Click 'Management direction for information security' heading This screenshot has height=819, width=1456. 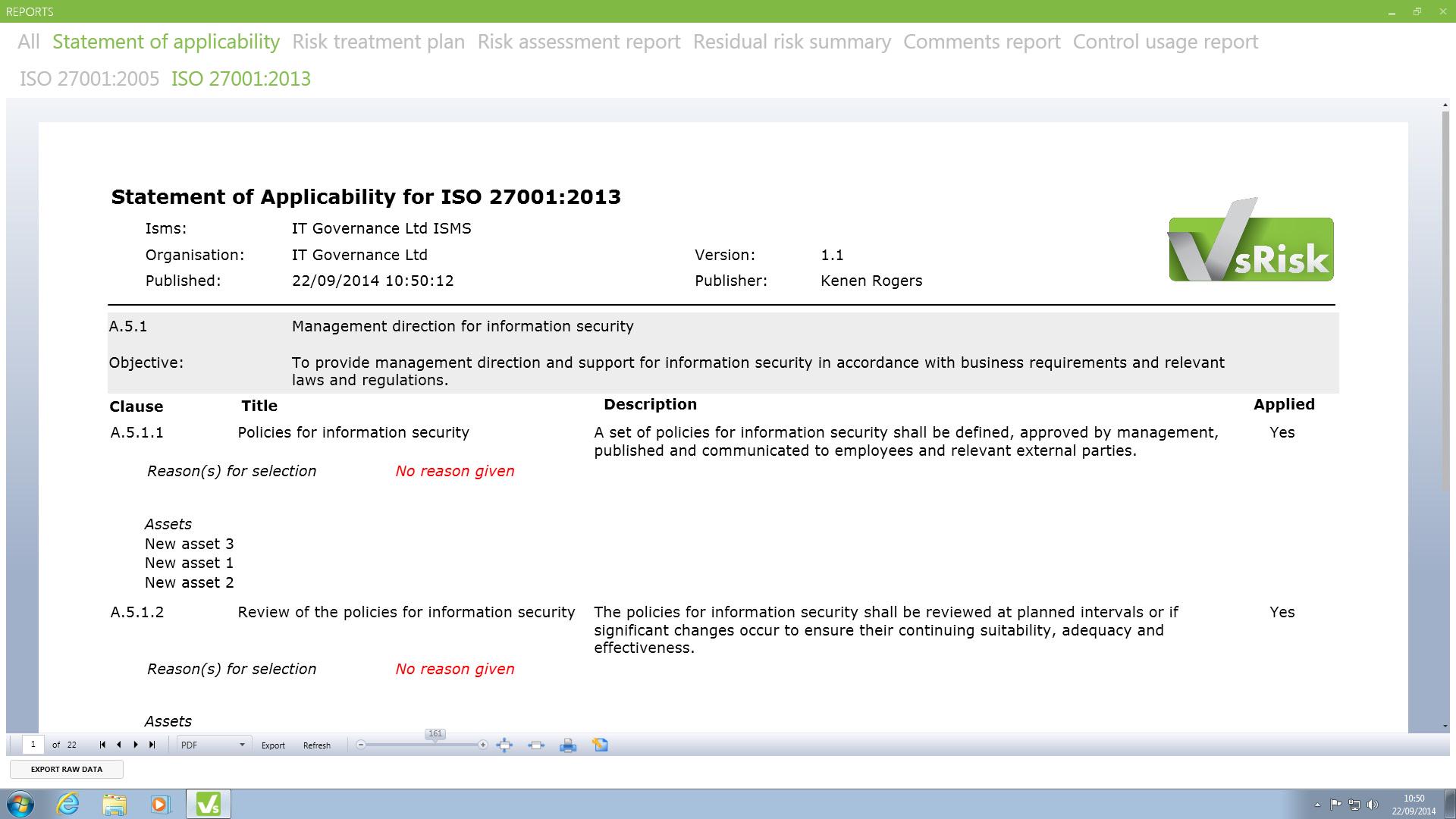pos(463,327)
